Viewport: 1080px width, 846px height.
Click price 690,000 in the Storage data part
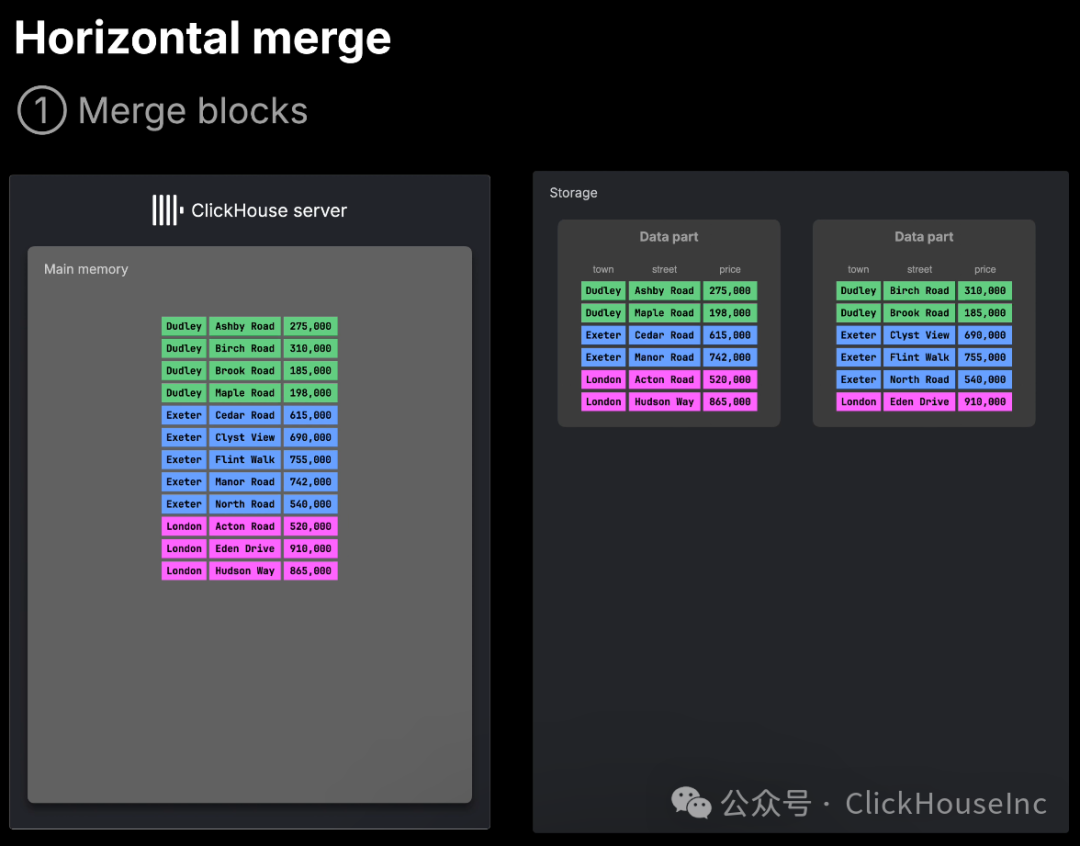tap(985, 335)
